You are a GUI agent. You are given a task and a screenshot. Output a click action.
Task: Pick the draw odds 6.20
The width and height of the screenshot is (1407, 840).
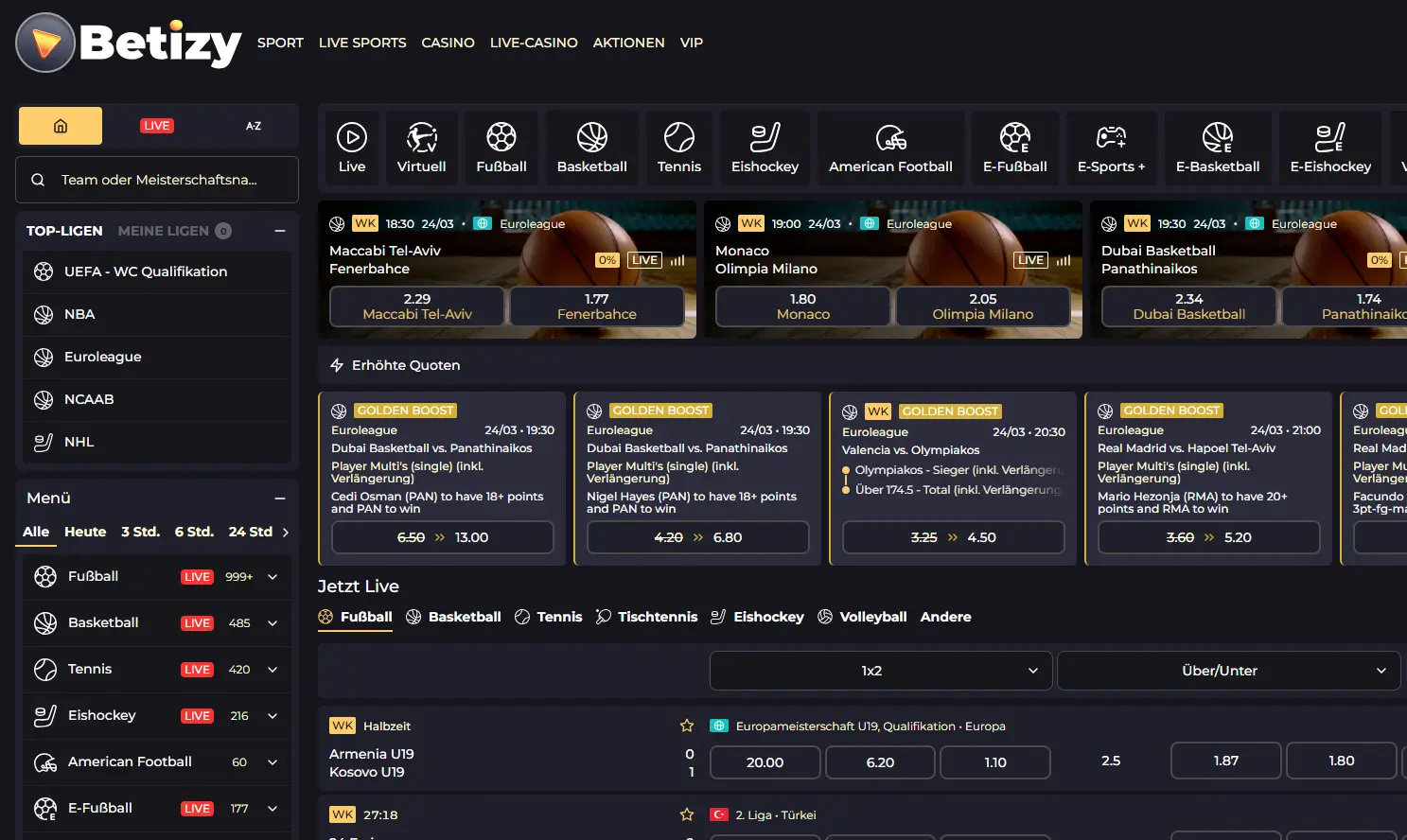(880, 762)
